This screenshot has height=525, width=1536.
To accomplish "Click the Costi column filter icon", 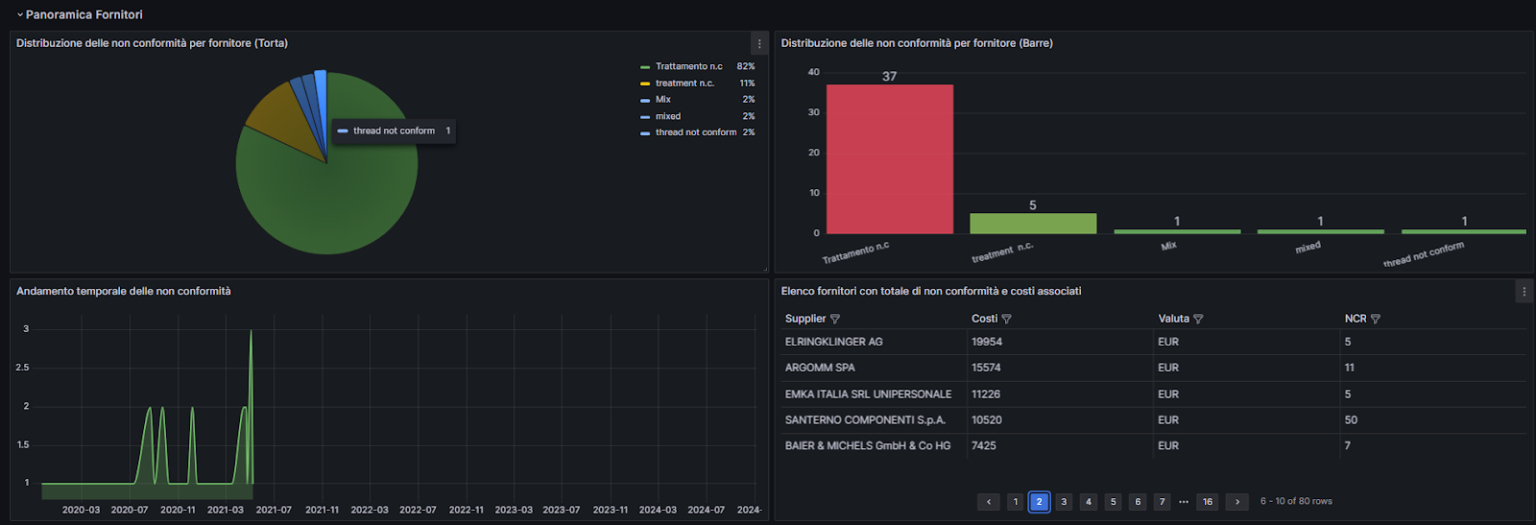I will 1006,319.
